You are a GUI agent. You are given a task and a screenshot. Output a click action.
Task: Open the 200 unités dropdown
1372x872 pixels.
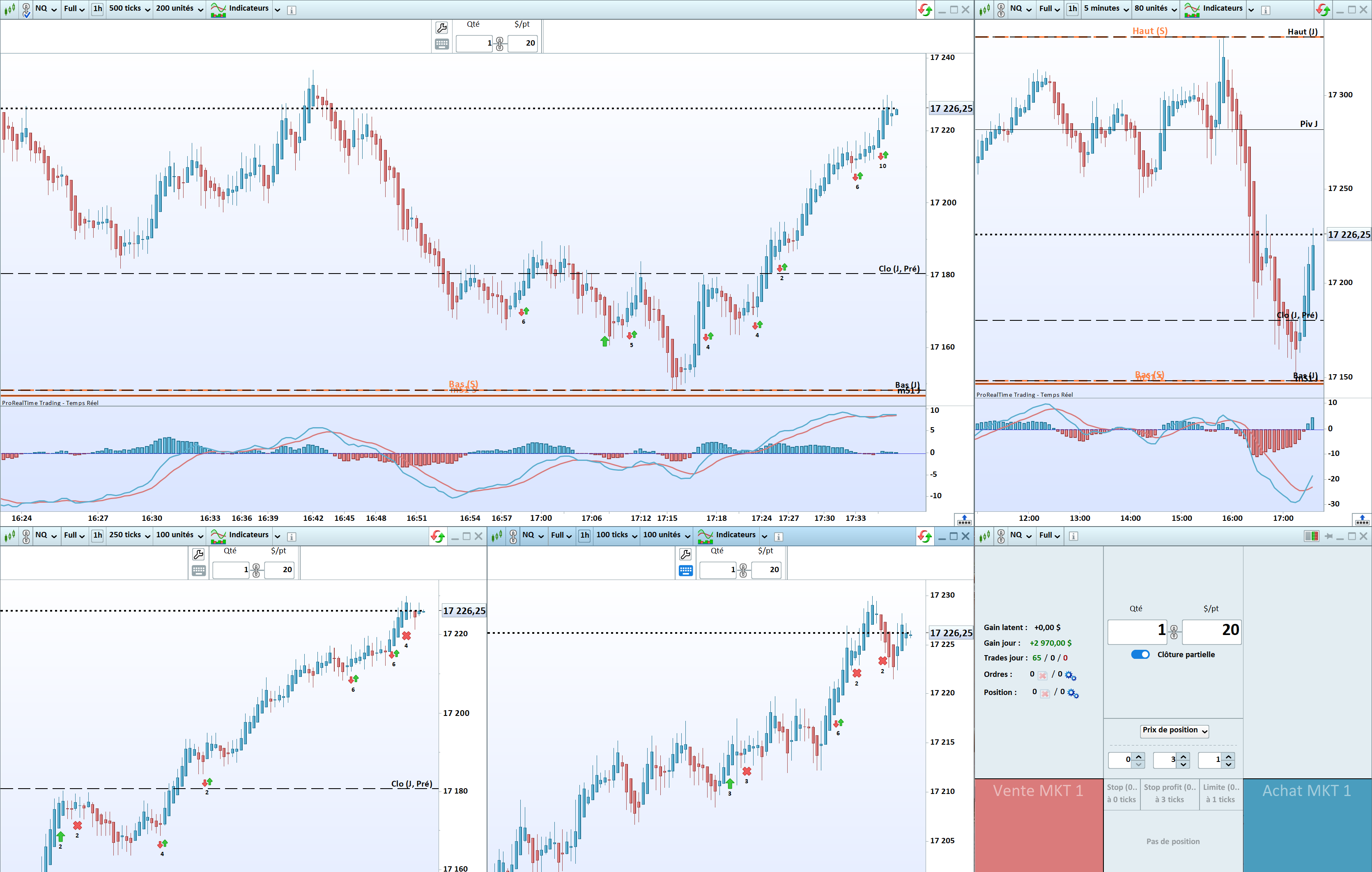pos(179,9)
